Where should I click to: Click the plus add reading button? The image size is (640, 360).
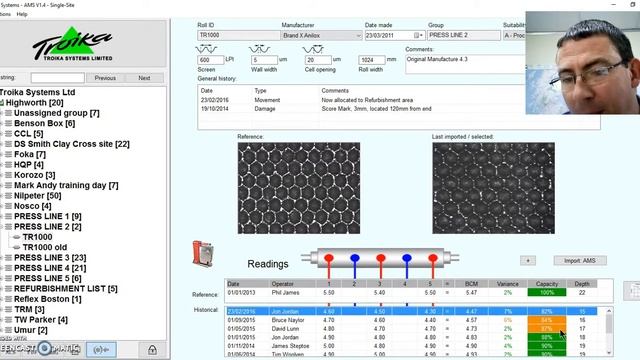coord(528,260)
